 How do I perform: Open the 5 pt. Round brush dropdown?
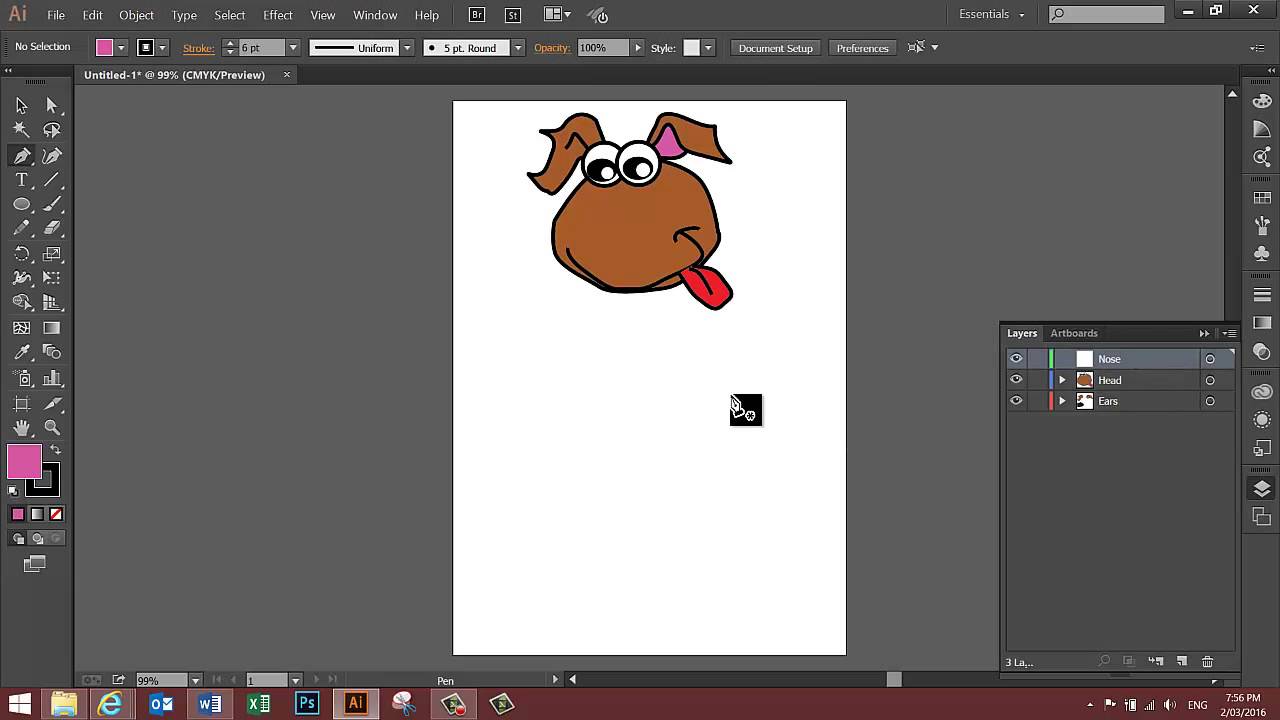pyautogui.click(x=518, y=48)
